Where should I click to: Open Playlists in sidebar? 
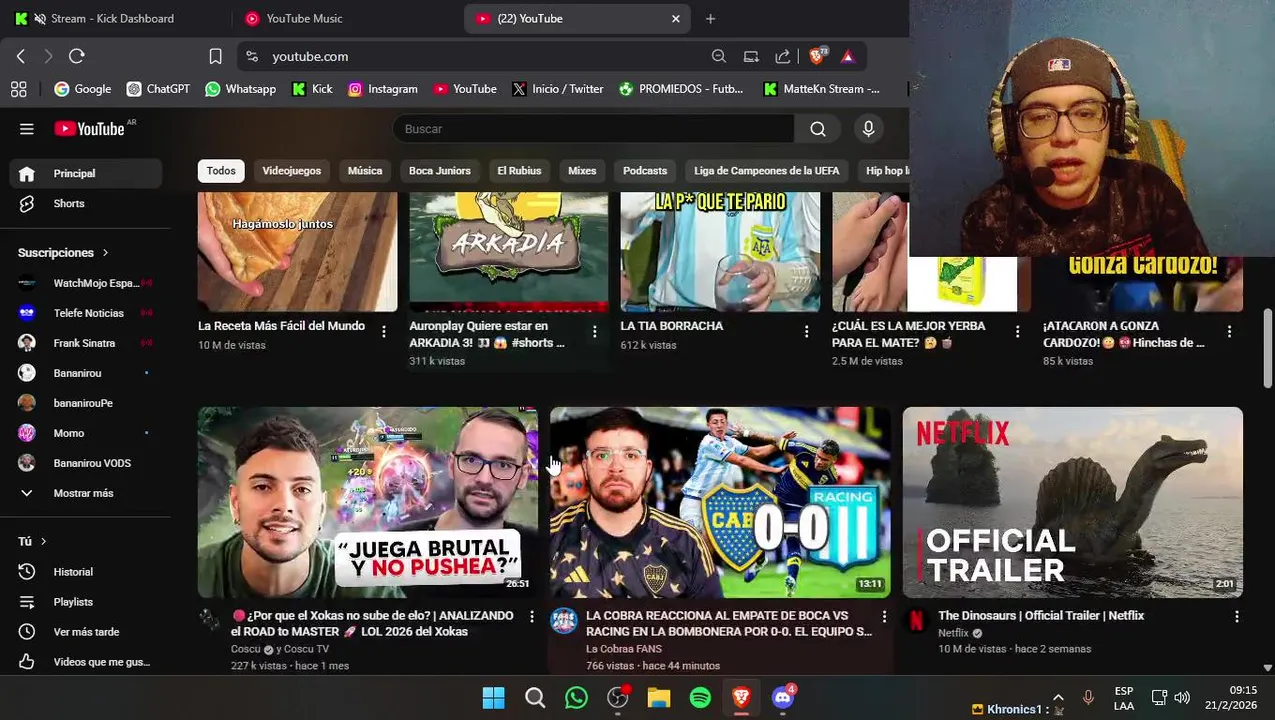[x=86, y=602]
